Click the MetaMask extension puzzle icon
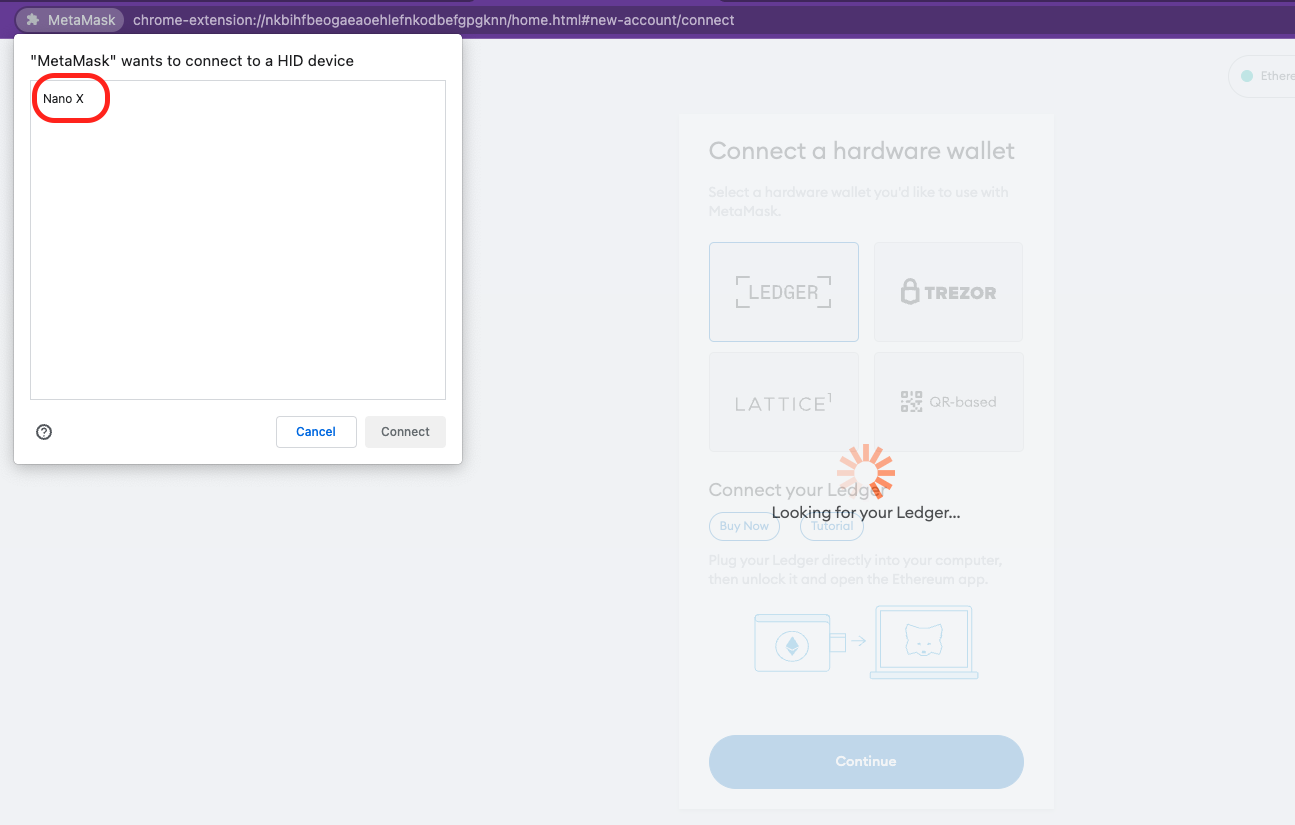Image resolution: width=1295 pixels, height=825 pixels. [33, 20]
